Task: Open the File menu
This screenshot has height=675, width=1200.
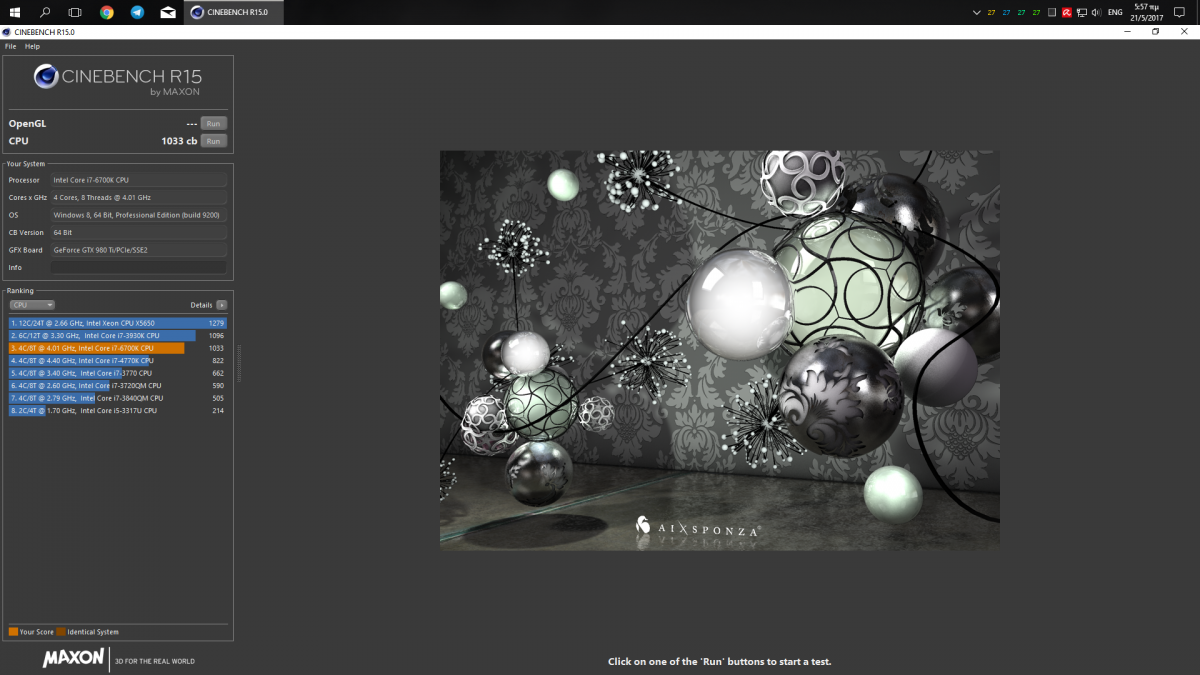Action: click(x=10, y=46)
